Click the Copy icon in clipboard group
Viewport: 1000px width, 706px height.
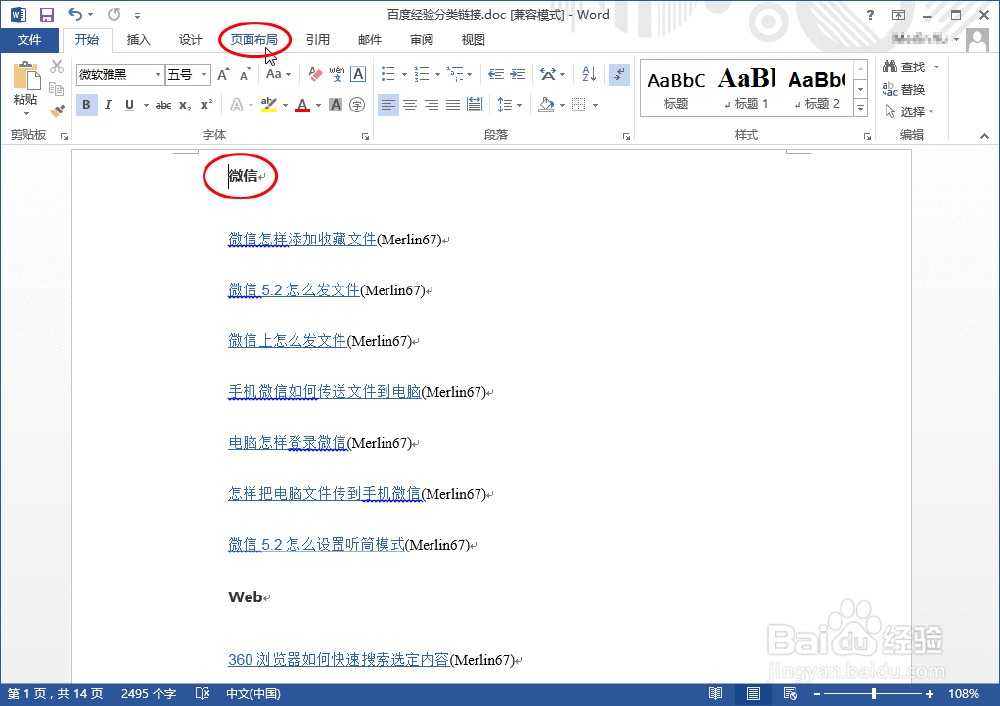tap(57, 89)
